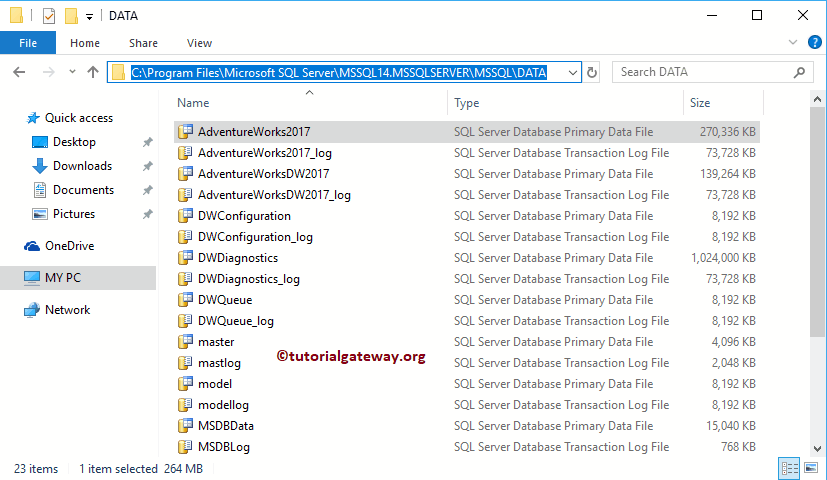Click the mastlog file icon

pyautogui.click(x=185, y=363)
